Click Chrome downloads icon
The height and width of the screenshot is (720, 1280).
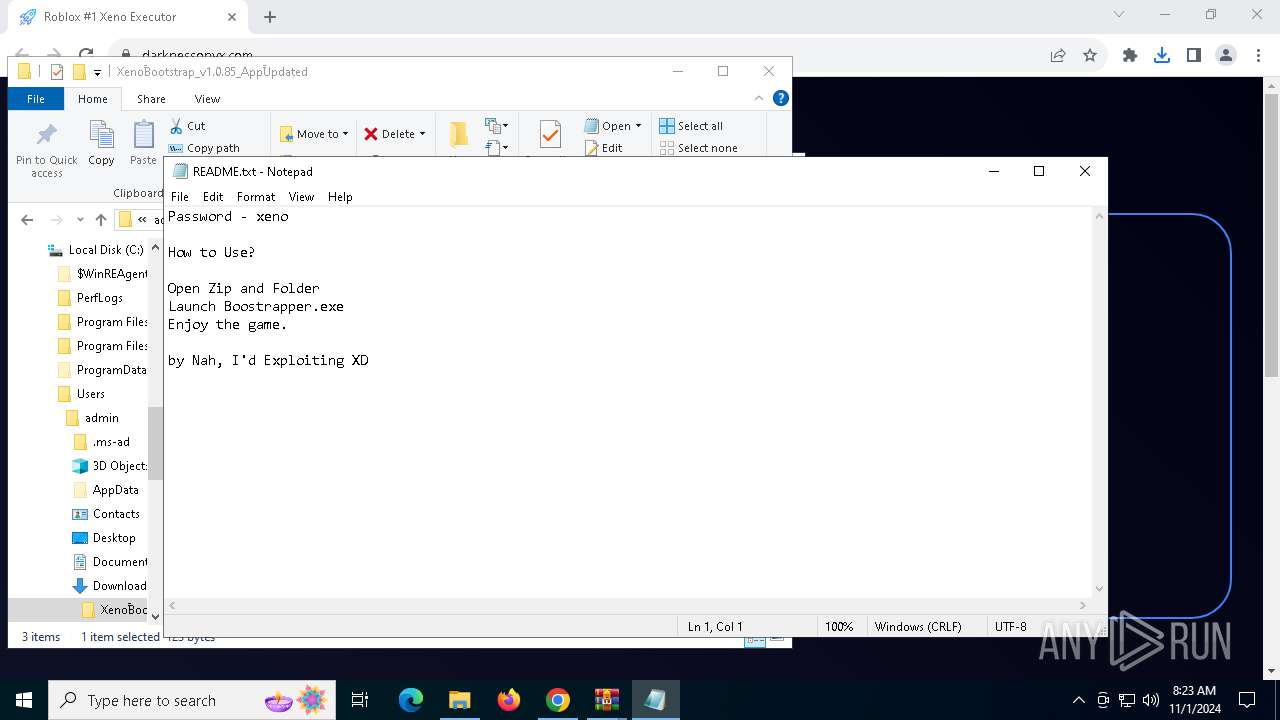click(1162, 56)
